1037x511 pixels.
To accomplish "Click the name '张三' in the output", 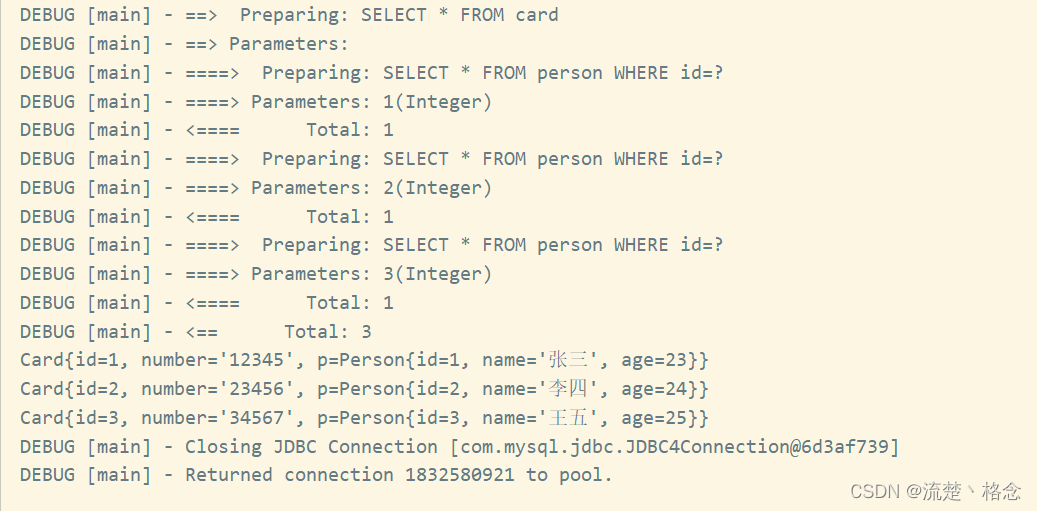I will (568, 360).
